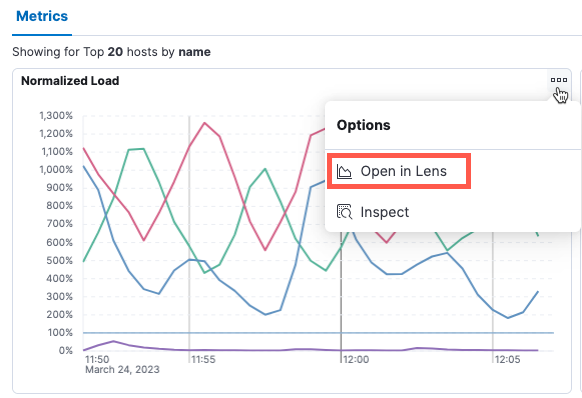Click the red line peak near 11:55

coord(205,123)
